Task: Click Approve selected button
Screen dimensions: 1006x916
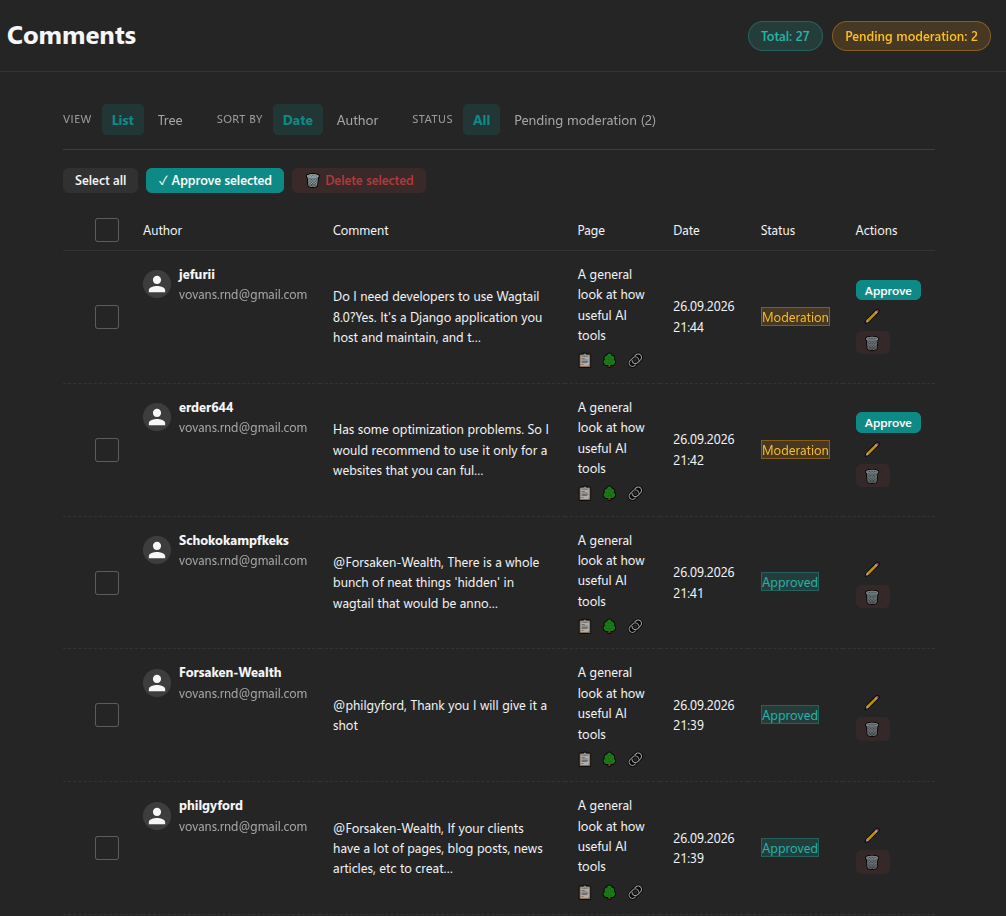Action: tap(215, 180)
